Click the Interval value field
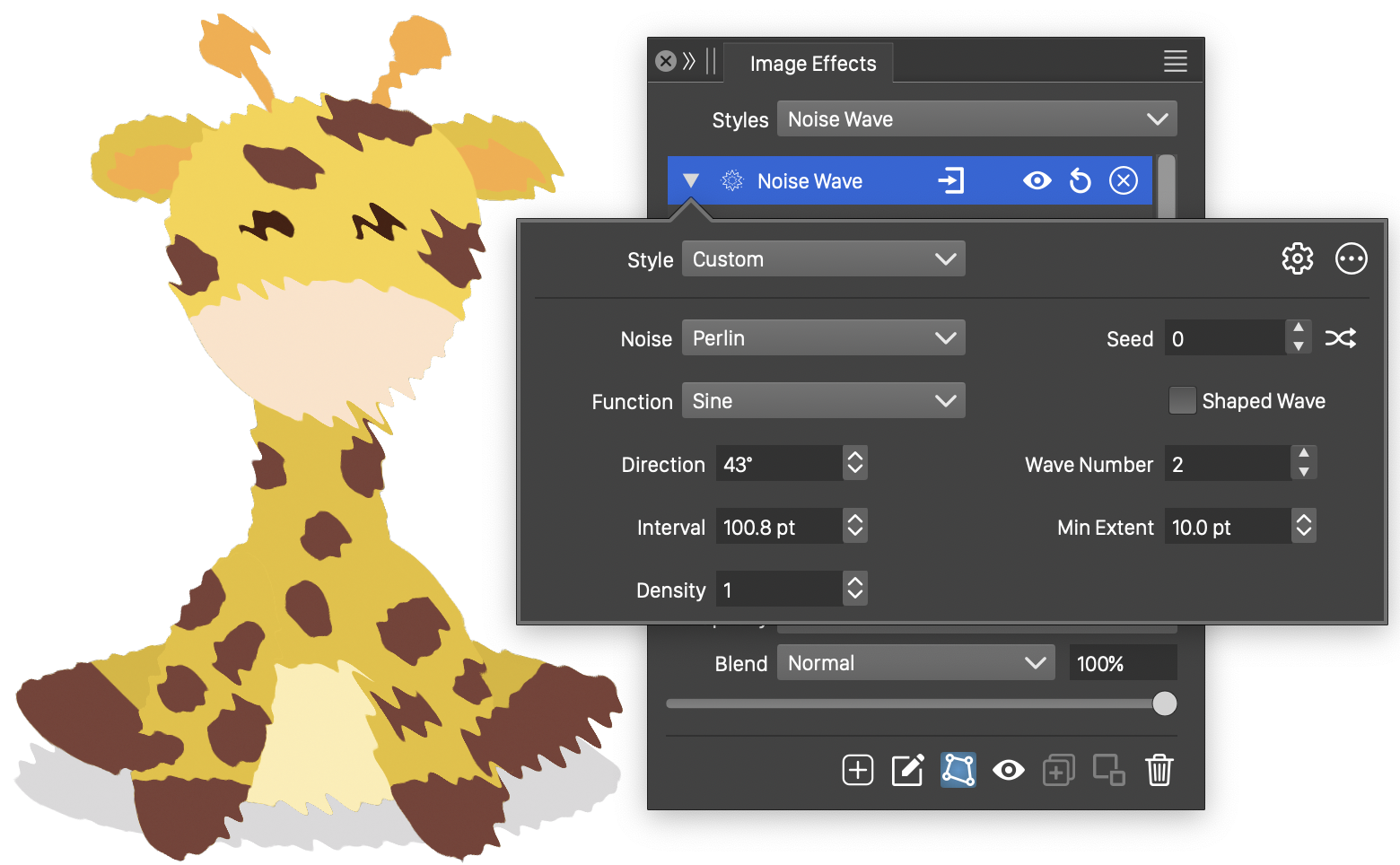Viewport: 1400px width, 865px height. pos(778,527)
